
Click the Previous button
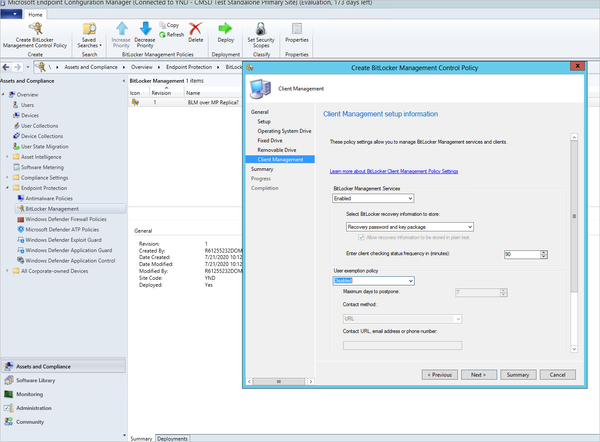click(x=439, y=375)
